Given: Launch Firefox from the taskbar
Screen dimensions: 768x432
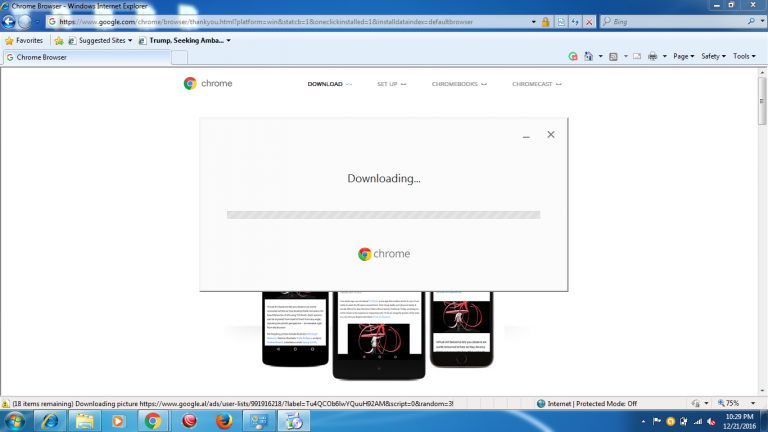Looking at the screenshot, I should click(x=222, y=420).
